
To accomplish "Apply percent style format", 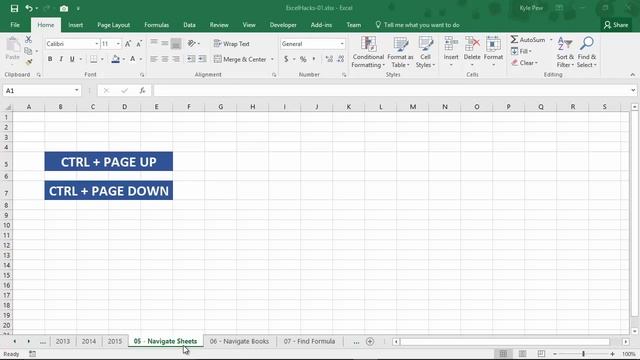I will pyautogui.click(x=303, y=59).
